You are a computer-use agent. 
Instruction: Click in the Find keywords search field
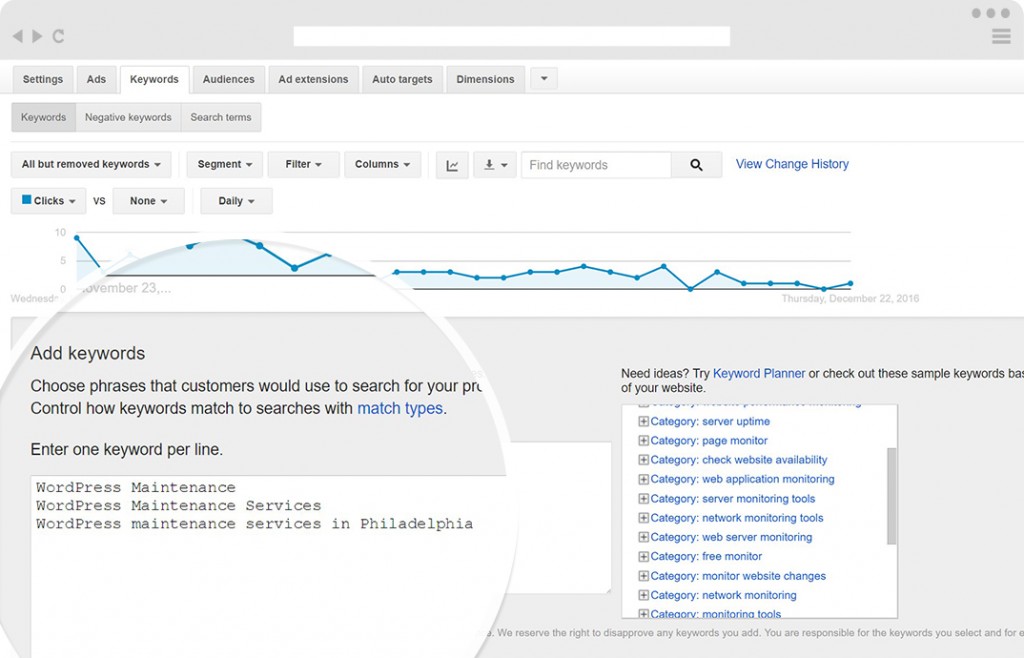[x=595, y=165]
